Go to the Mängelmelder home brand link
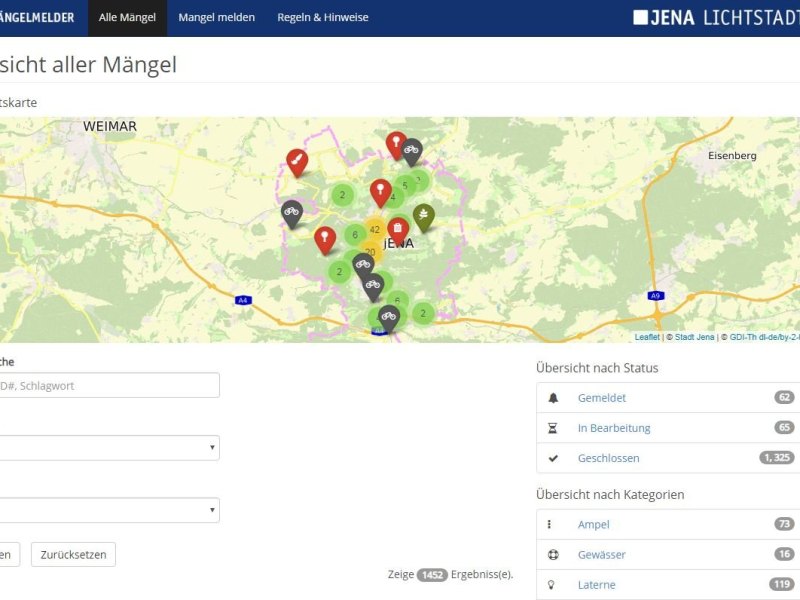This screenshot has width=800, height=600. [37, 18]
